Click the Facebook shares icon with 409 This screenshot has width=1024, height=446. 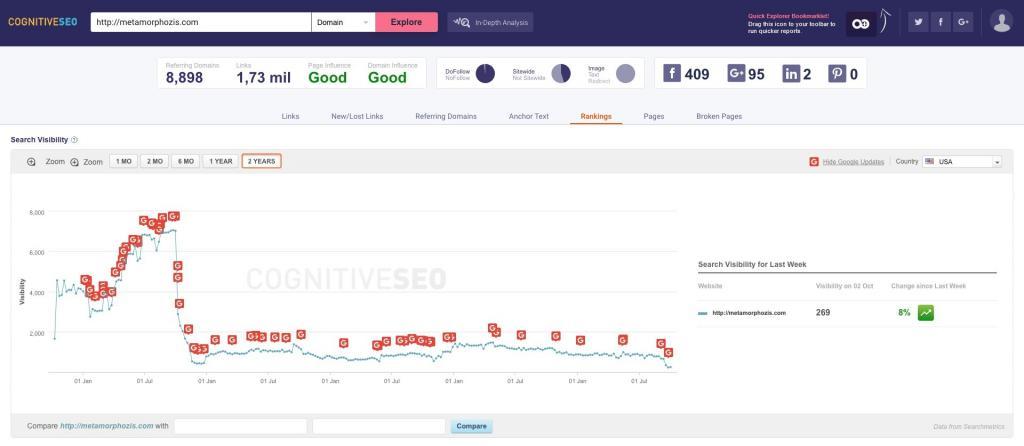(x=672, y=73)
